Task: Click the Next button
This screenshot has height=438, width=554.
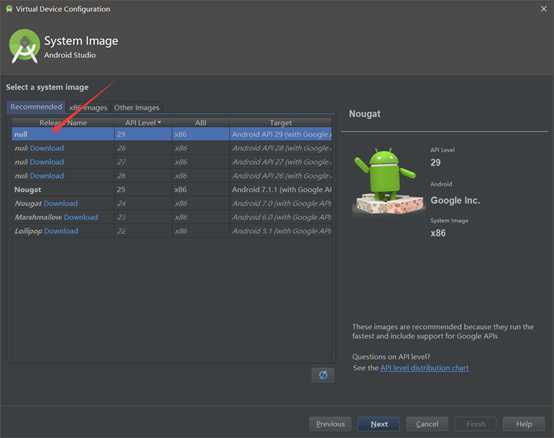Action: click(x=379, y=424)
